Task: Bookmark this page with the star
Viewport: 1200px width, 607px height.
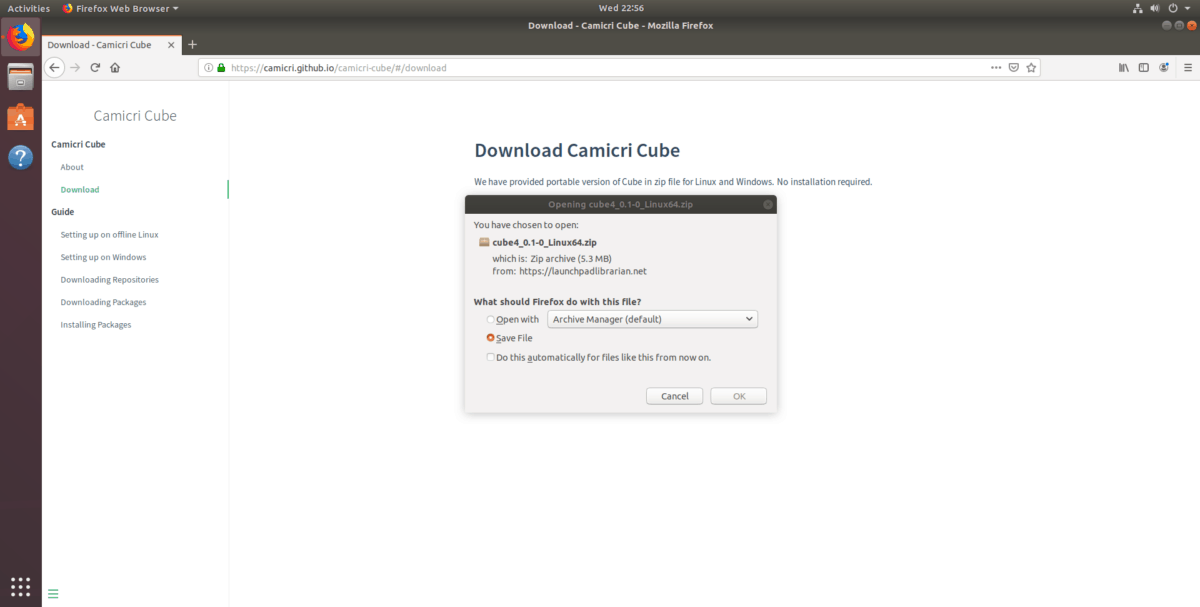Action: coord(1031,68)
